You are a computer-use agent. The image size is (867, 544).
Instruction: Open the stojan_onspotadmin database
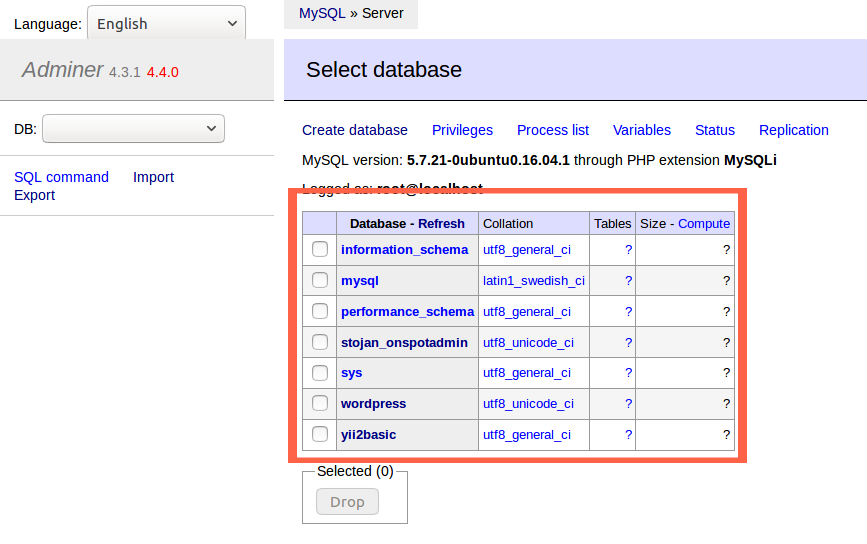point(404,342)
